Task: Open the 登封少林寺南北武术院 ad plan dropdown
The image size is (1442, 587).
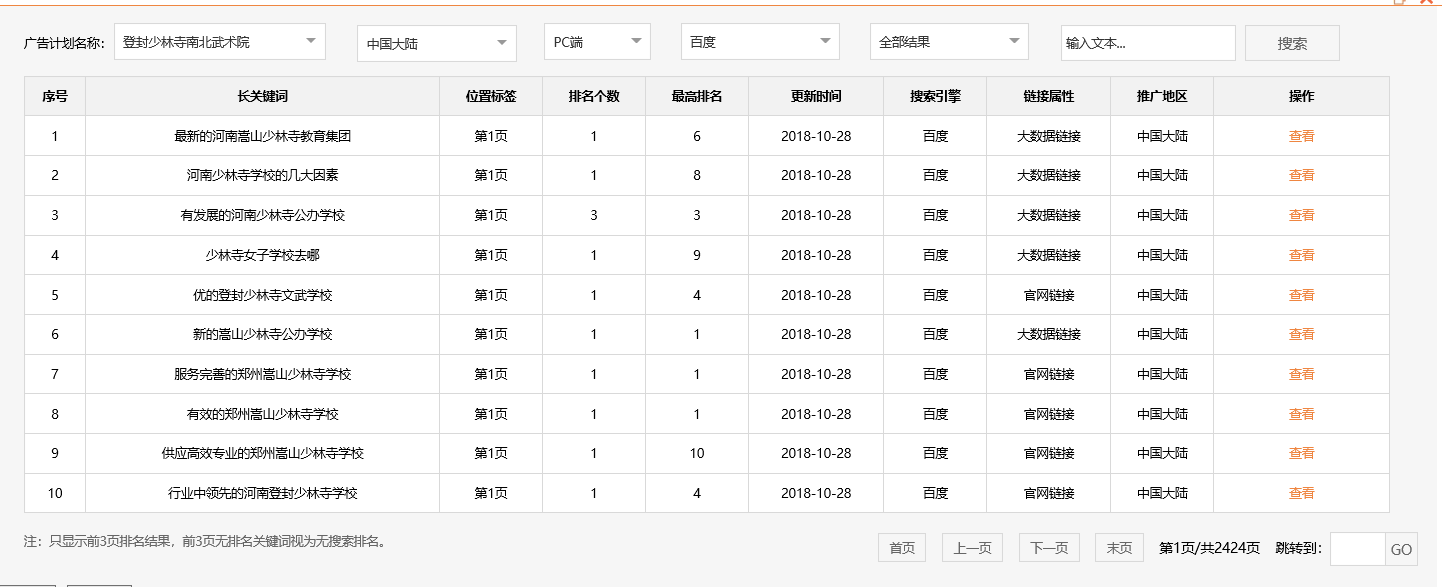Action: tap(219, 42)
